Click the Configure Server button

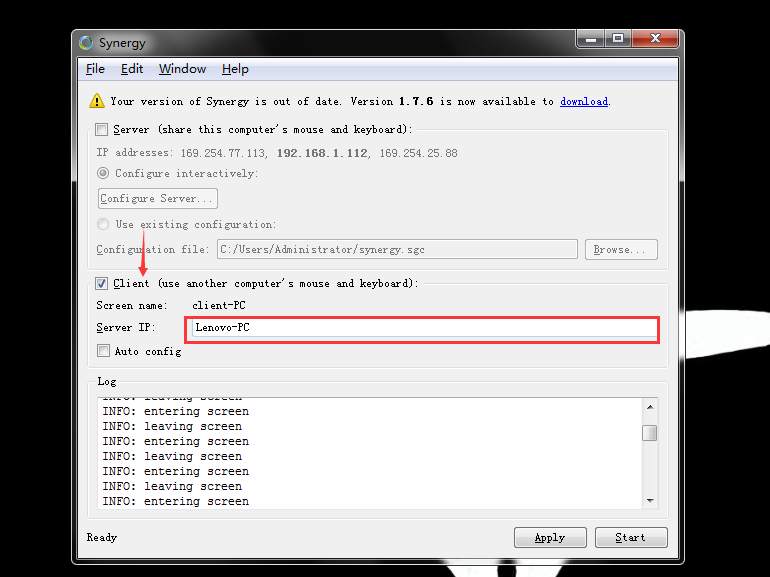[x=158, y=198]
